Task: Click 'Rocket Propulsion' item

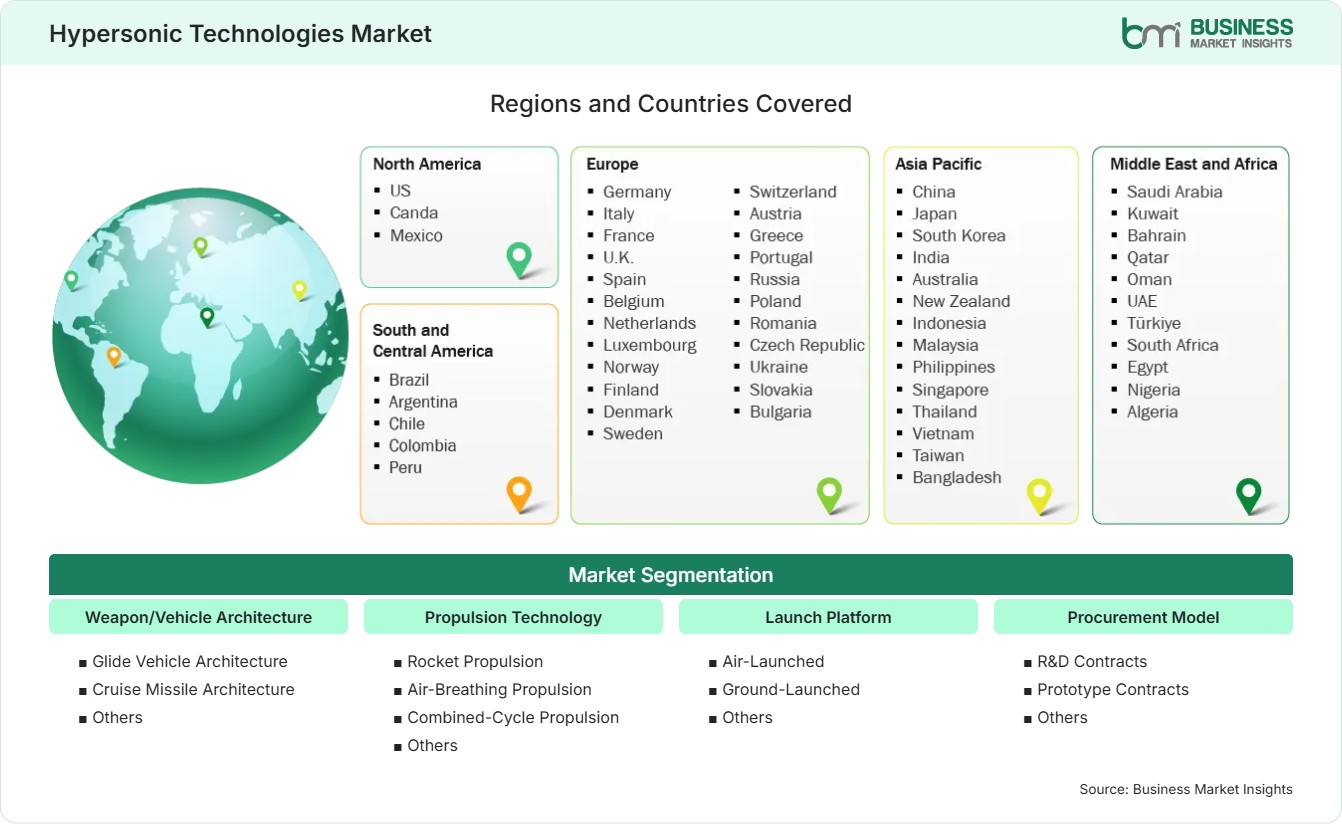Action: pos(475,661)
